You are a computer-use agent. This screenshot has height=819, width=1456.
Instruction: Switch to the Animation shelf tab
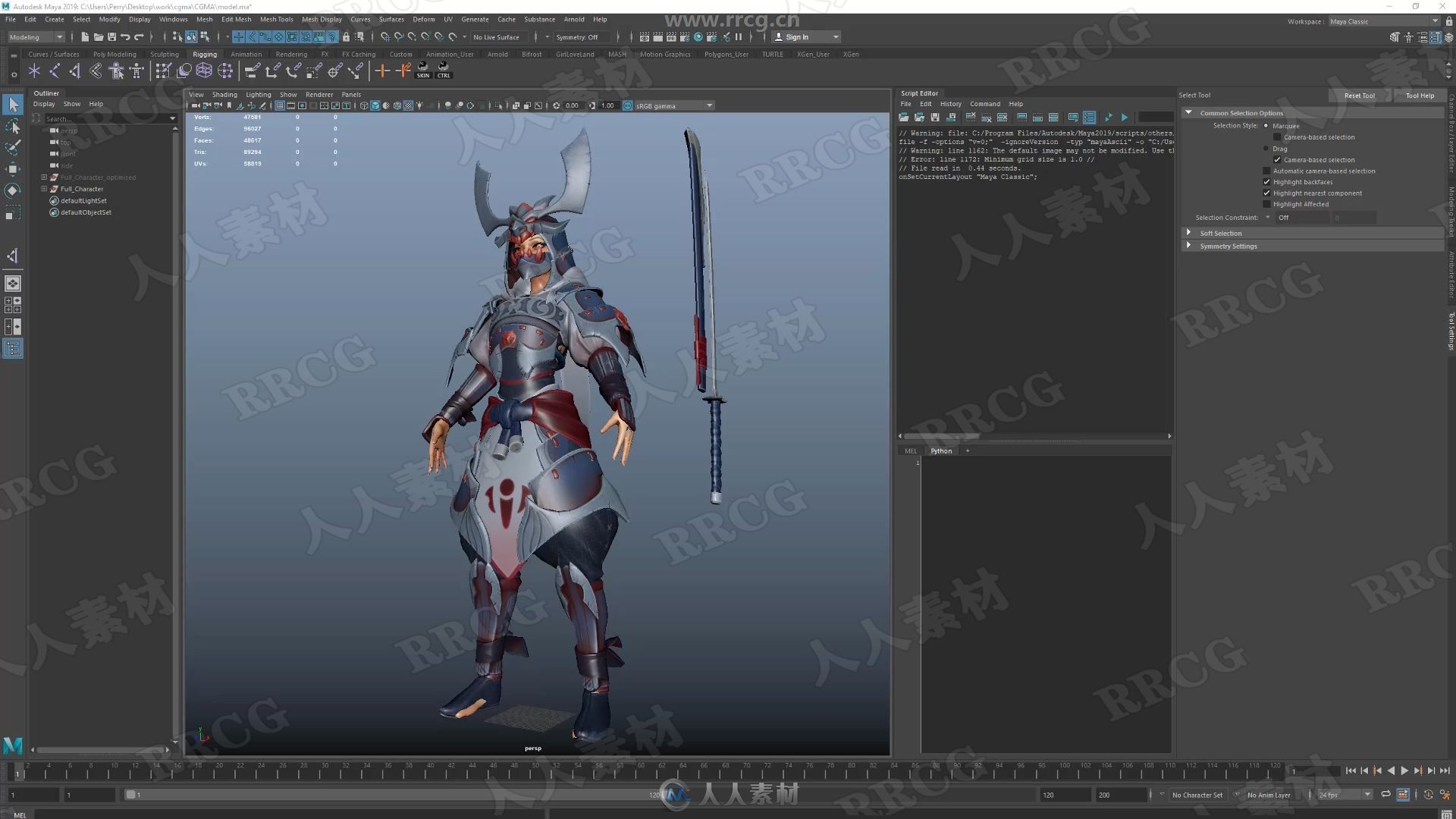[246, 54]
